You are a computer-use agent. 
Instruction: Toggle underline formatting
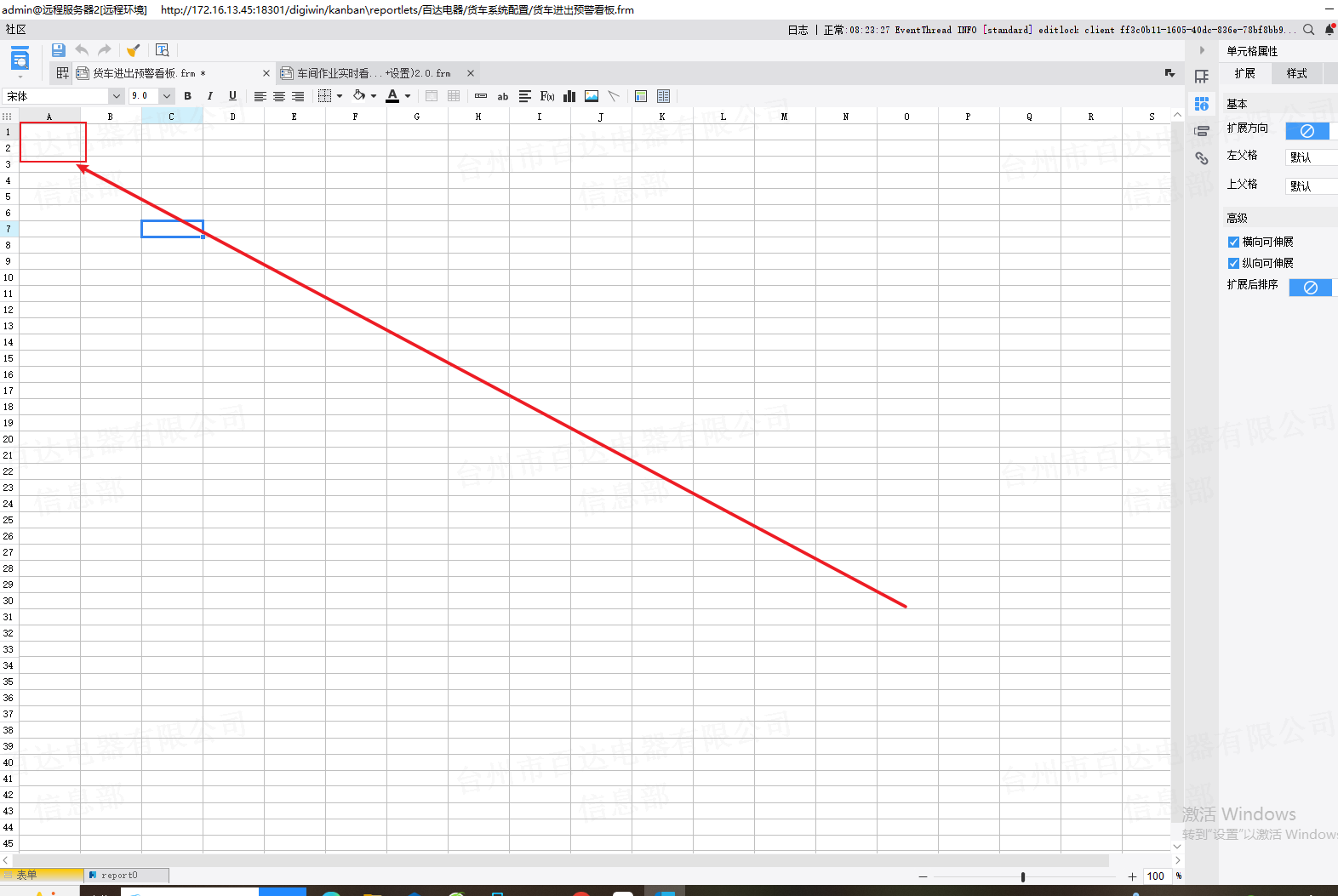click(232, 96)
